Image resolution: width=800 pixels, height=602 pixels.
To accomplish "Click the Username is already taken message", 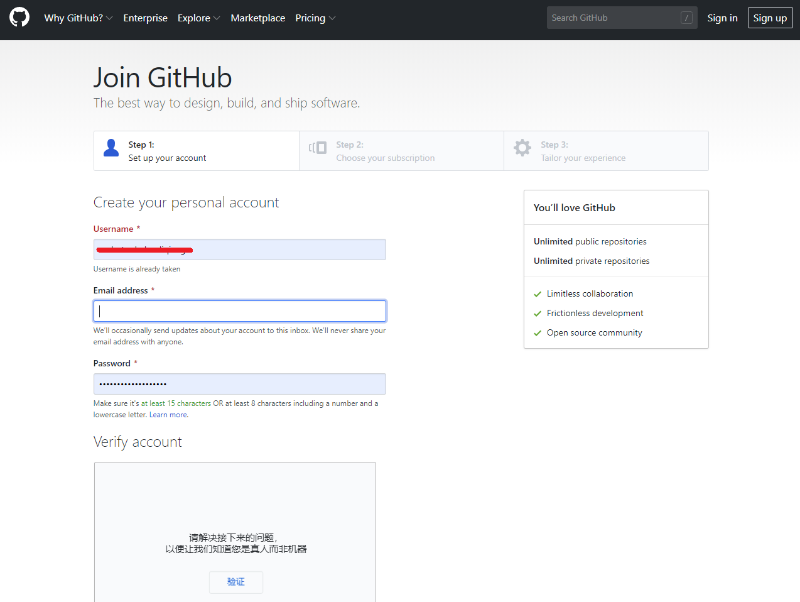I will [x=137, y=269].
